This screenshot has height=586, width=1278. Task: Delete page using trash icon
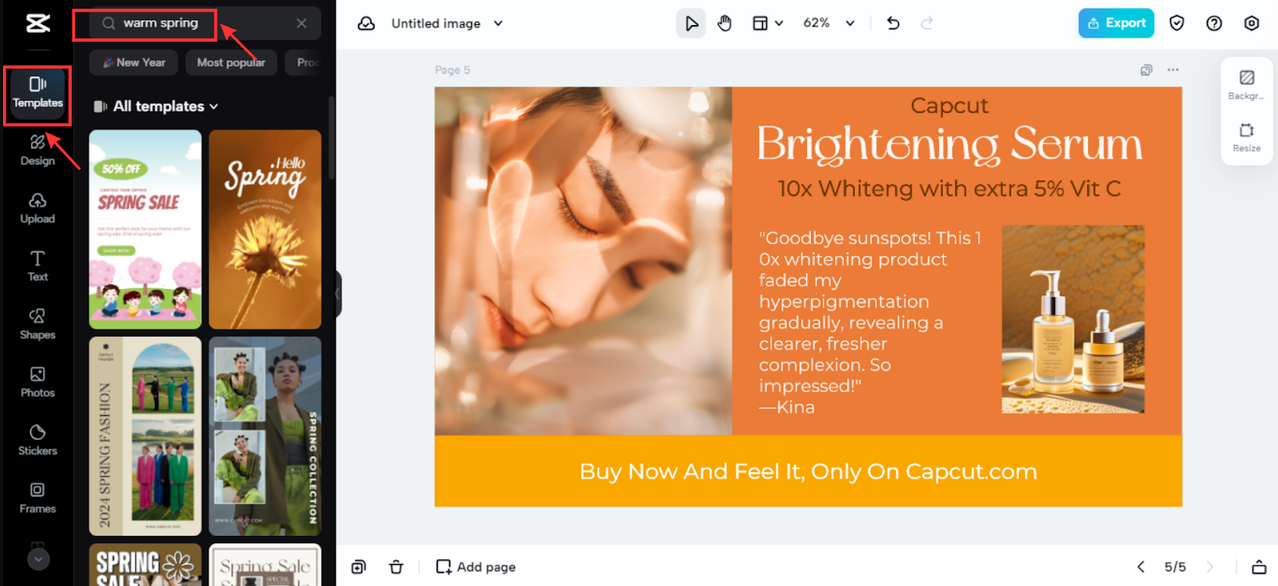point(396,567)
